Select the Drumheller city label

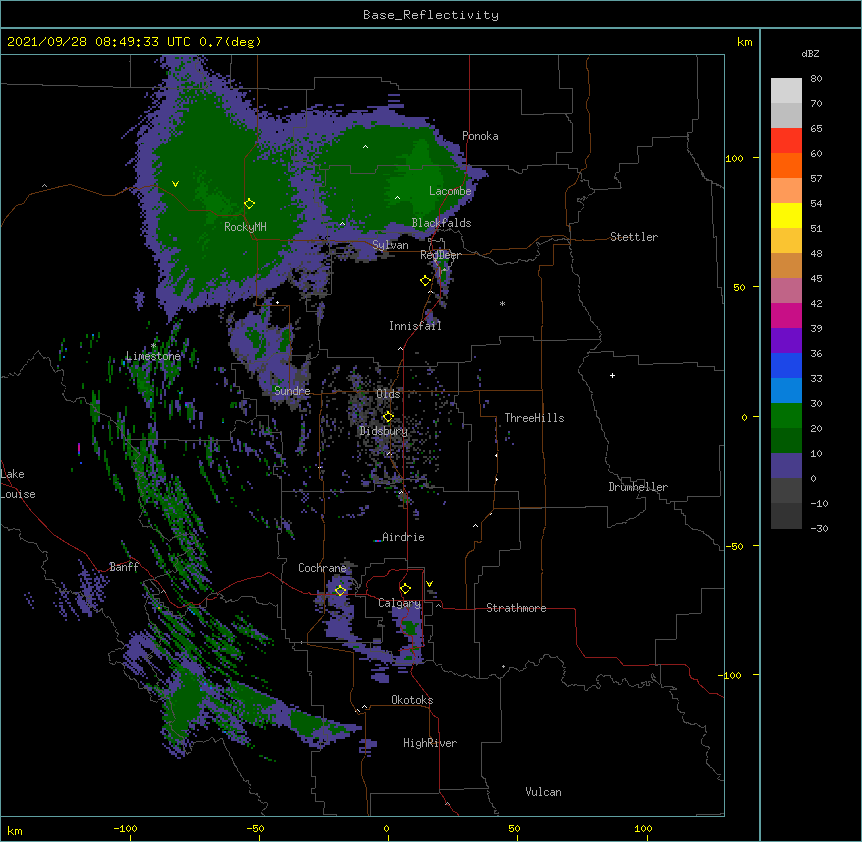(x=638, y=487)
